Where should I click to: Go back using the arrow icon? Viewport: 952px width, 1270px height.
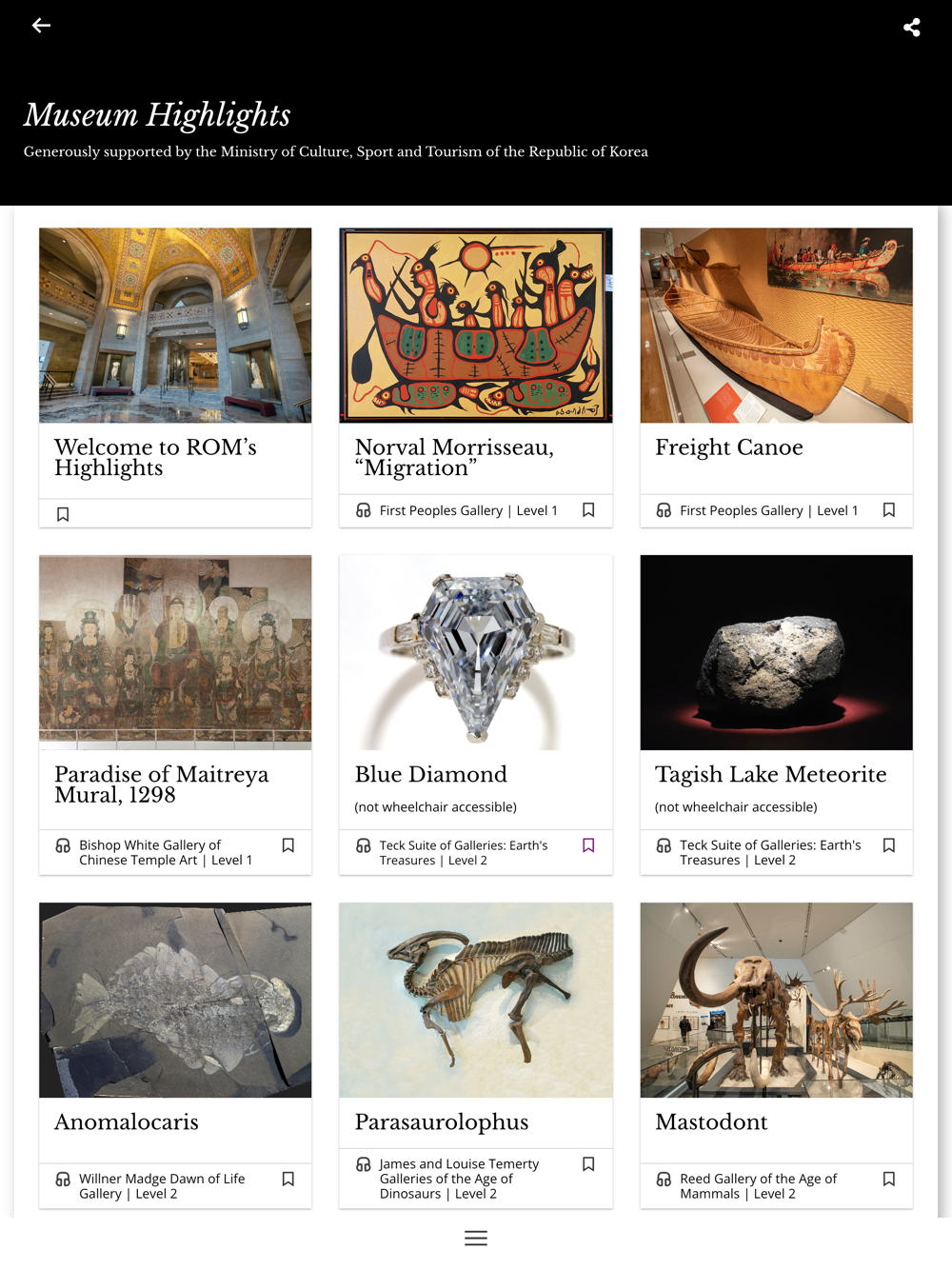point(41,26)
